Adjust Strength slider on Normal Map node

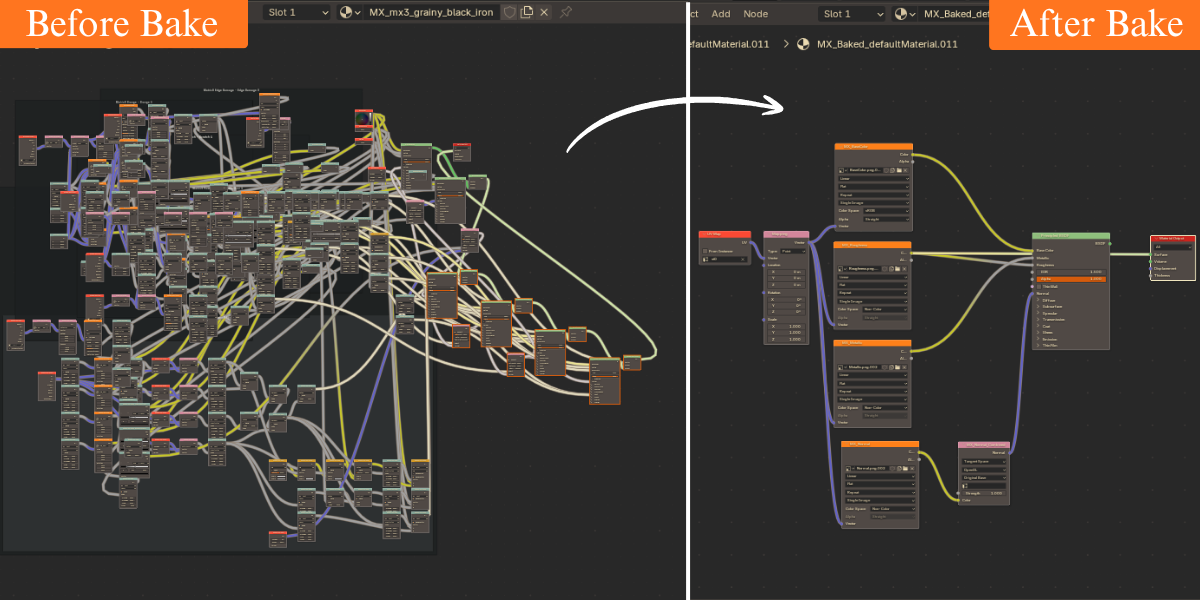point(984,493)
